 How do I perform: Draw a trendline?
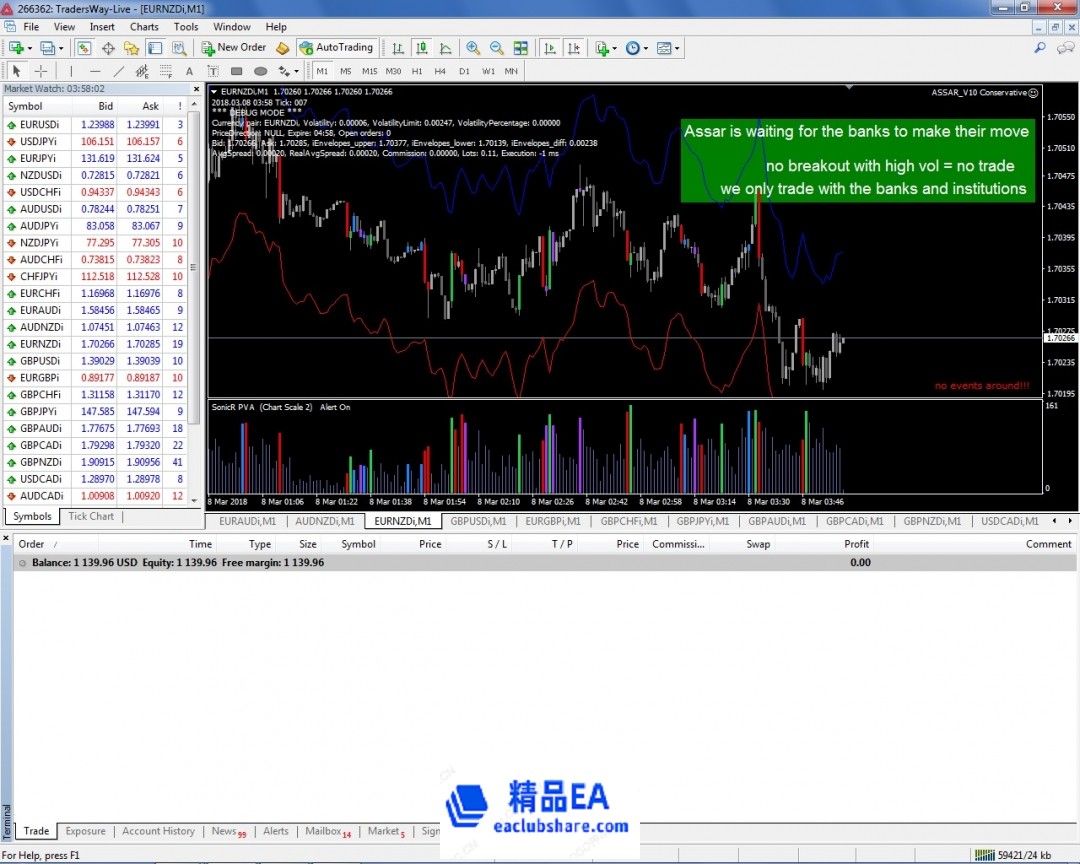pos(118,71)
